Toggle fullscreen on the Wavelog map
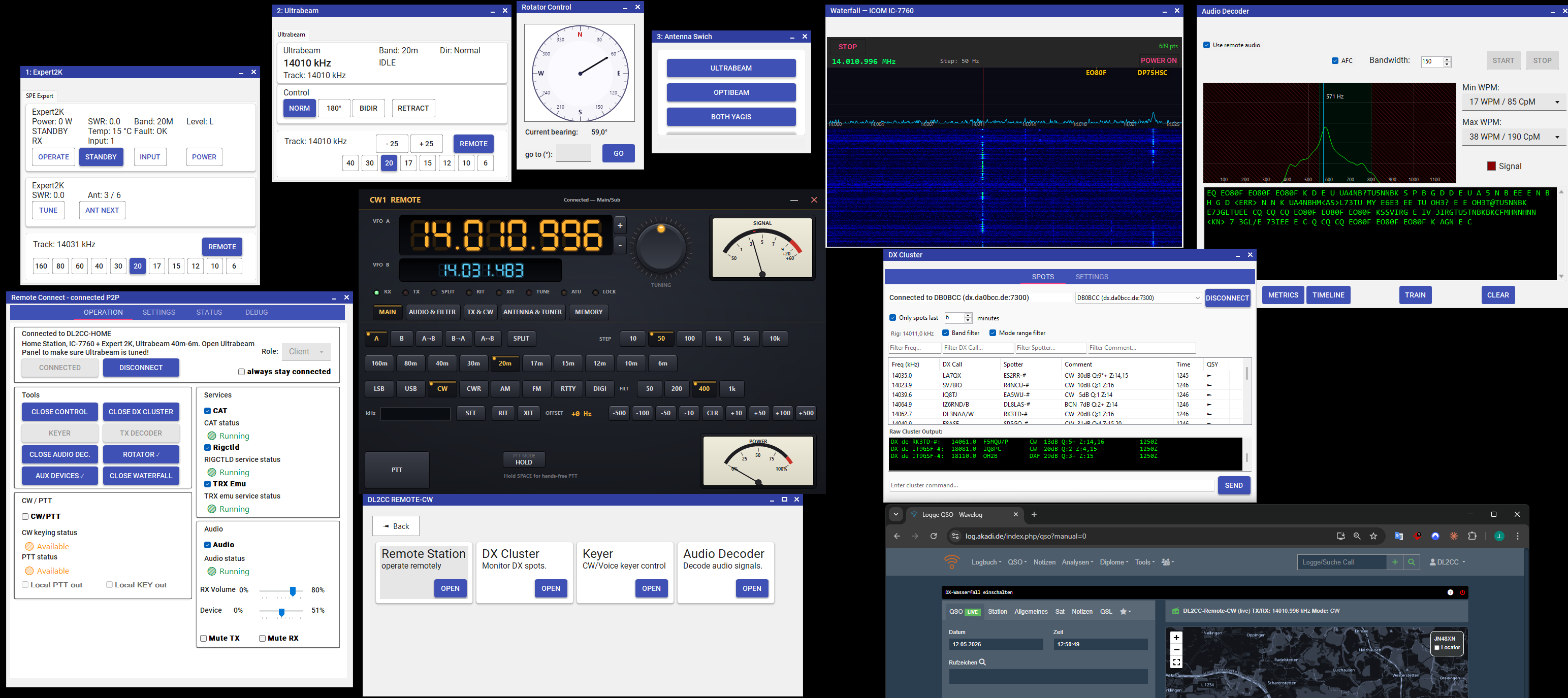The width and height of the screenshot is (1568, 698). pos(1176,662)
